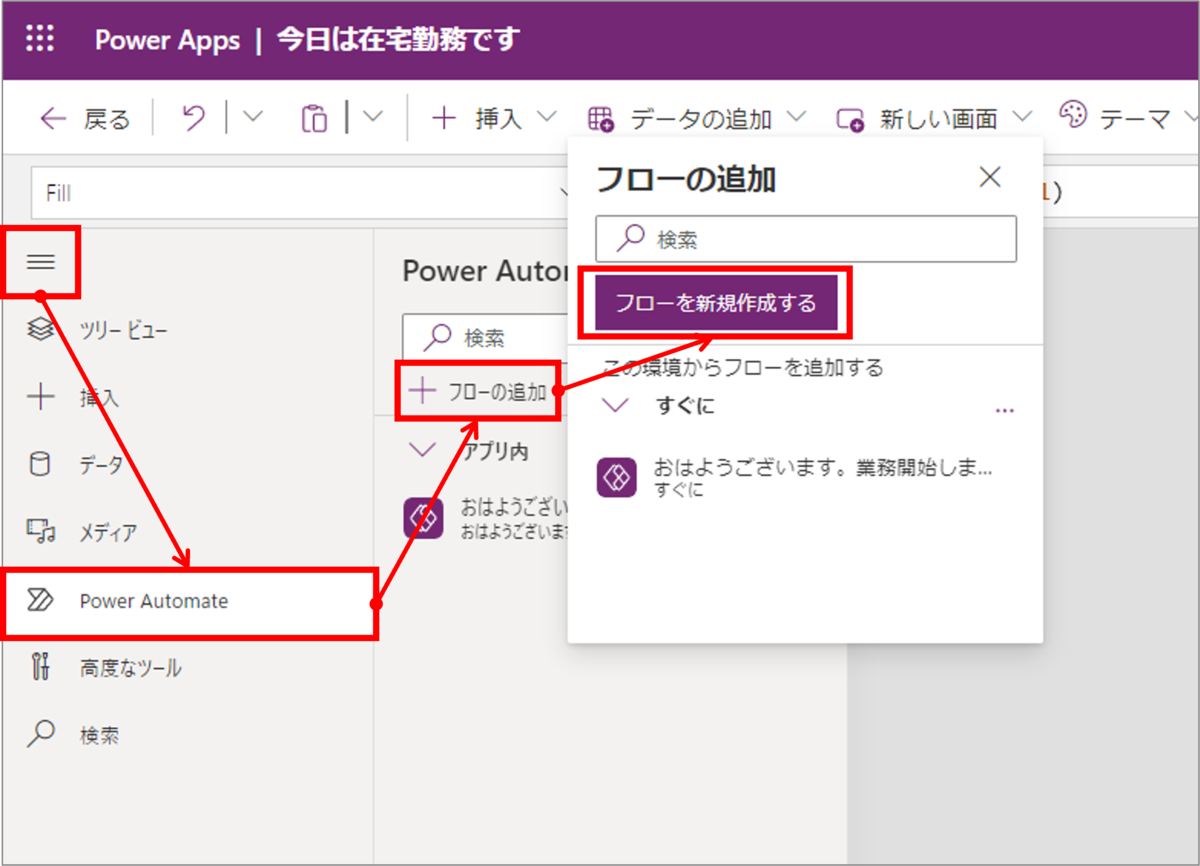Open the データの追加 dropdown

[x=697, y=119]
